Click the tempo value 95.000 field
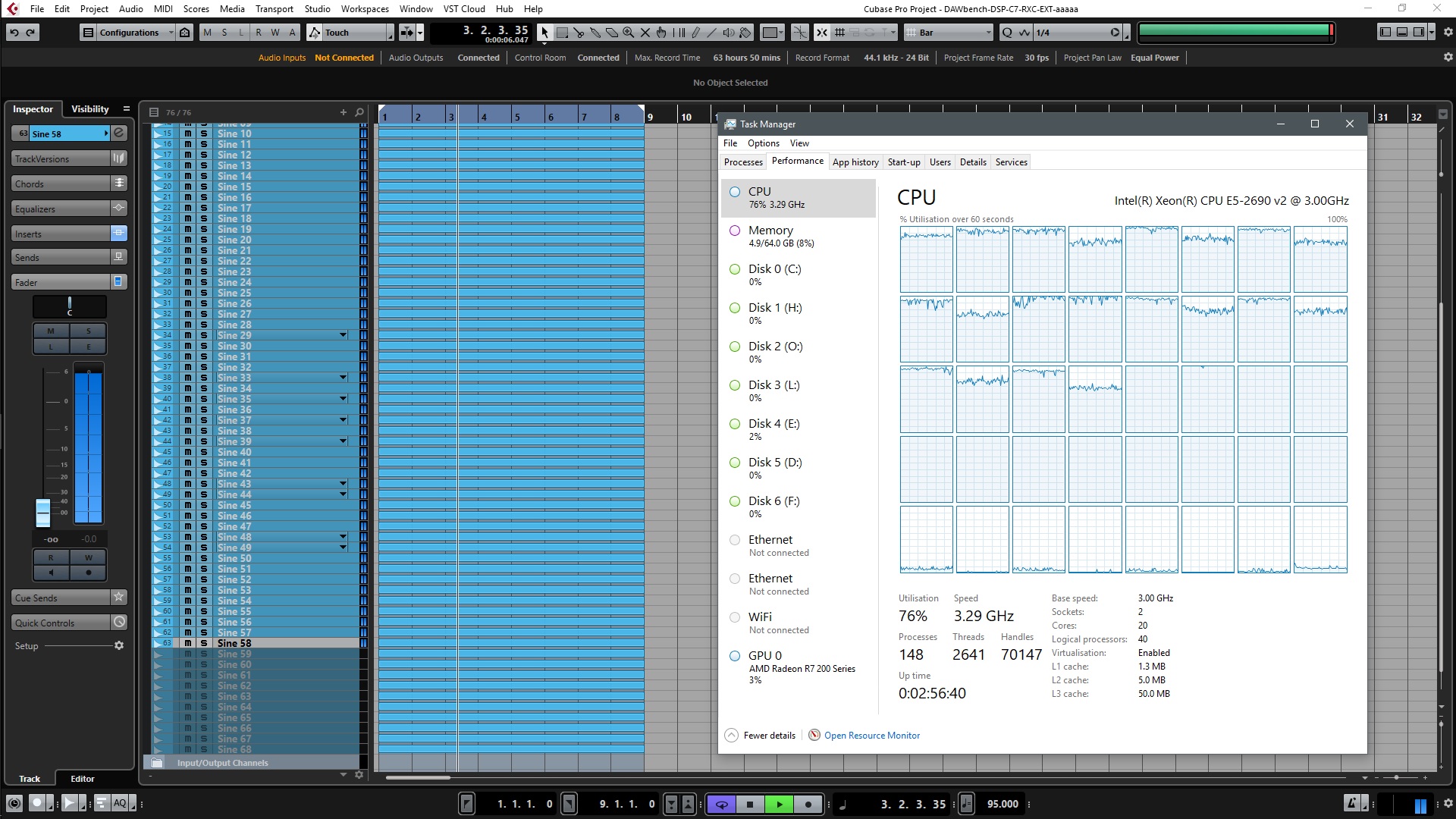 click(x=1003, y=805)
